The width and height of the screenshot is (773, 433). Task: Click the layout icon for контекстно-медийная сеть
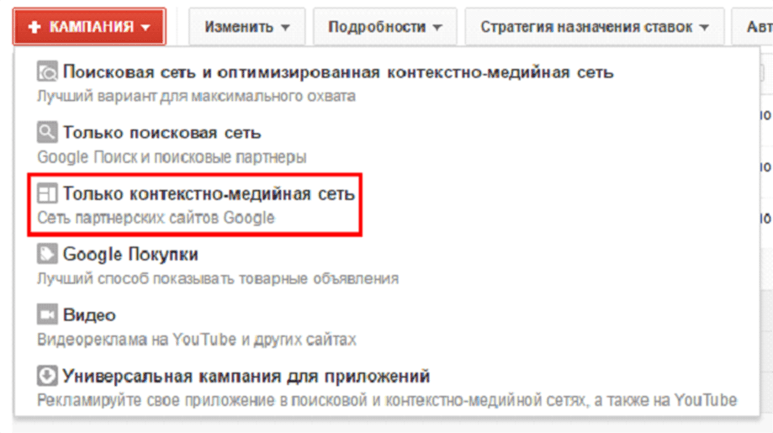tap(47, 193)
